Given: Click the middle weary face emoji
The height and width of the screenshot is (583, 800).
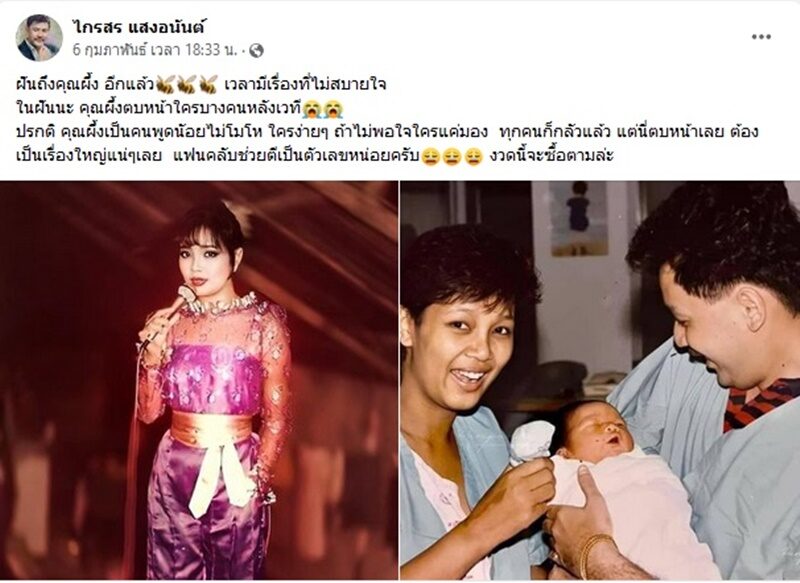Looking at the screenshot, I should [x=453, y=157].
